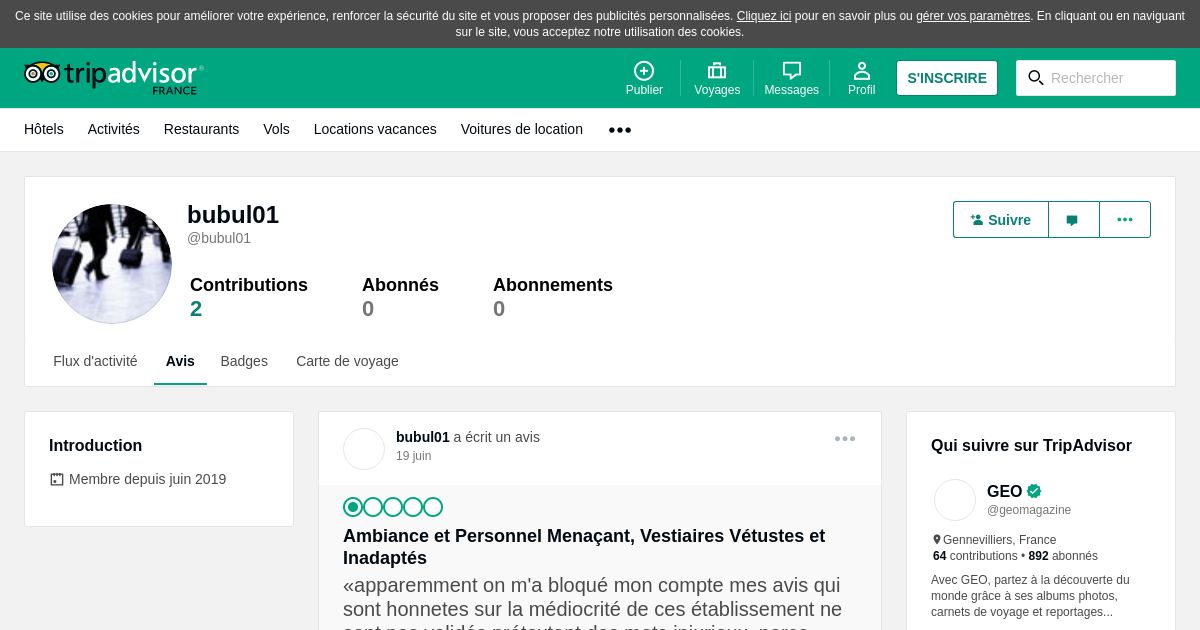Click the review excerpt starting «apparemment
The width and height of the screenshot is (1200, 630).
pyautogui.click(x=593, y=602)
